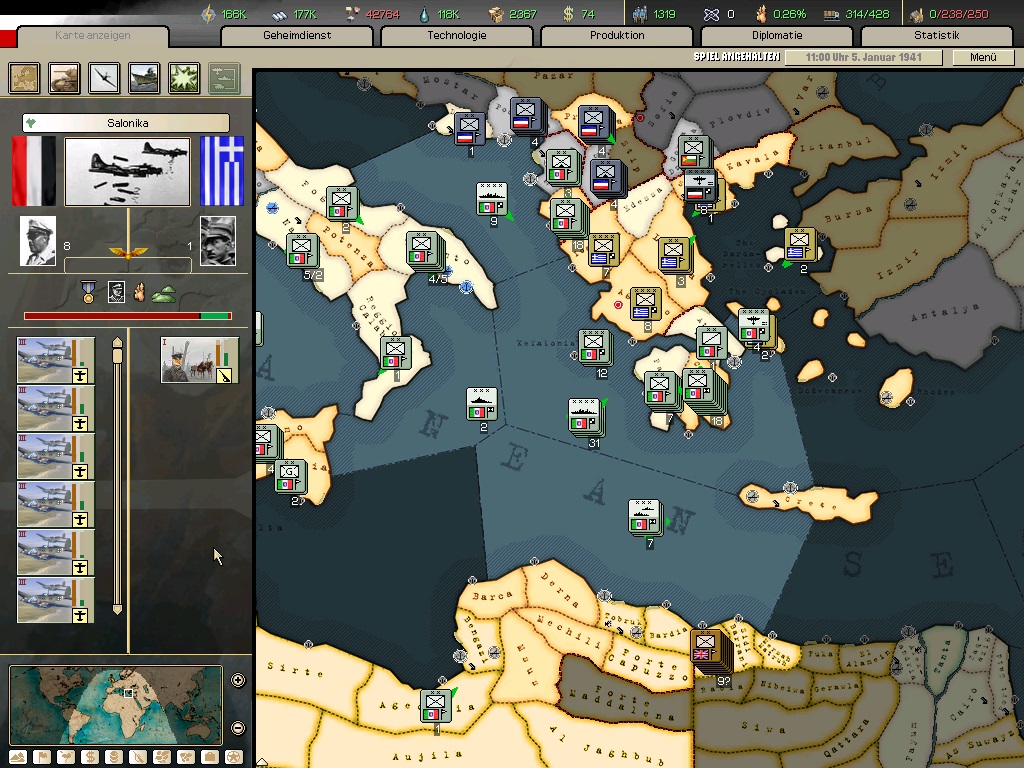Open the active battles explosion icon

(x=184, y=77)
